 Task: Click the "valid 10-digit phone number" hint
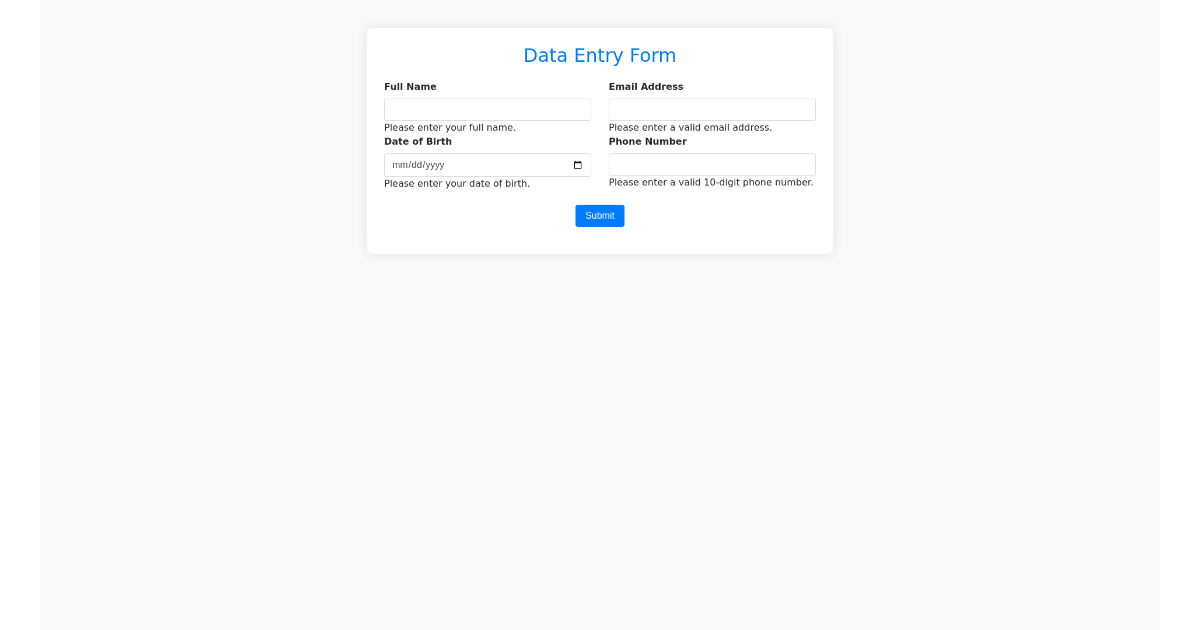coord(711,183)
